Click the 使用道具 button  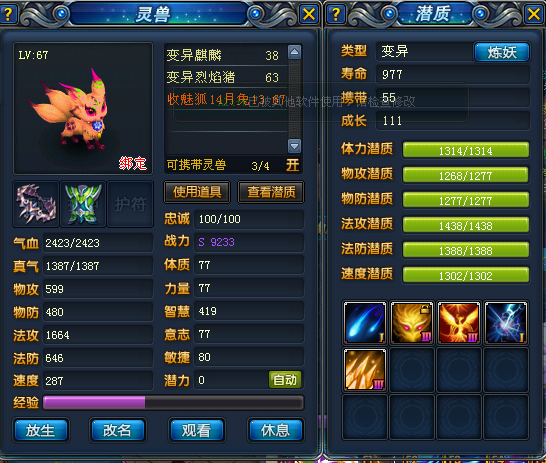coord(197,192)
